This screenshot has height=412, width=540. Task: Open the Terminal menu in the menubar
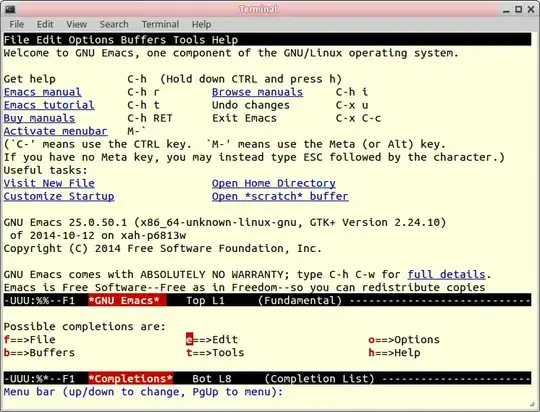click(x=160, y=24)
